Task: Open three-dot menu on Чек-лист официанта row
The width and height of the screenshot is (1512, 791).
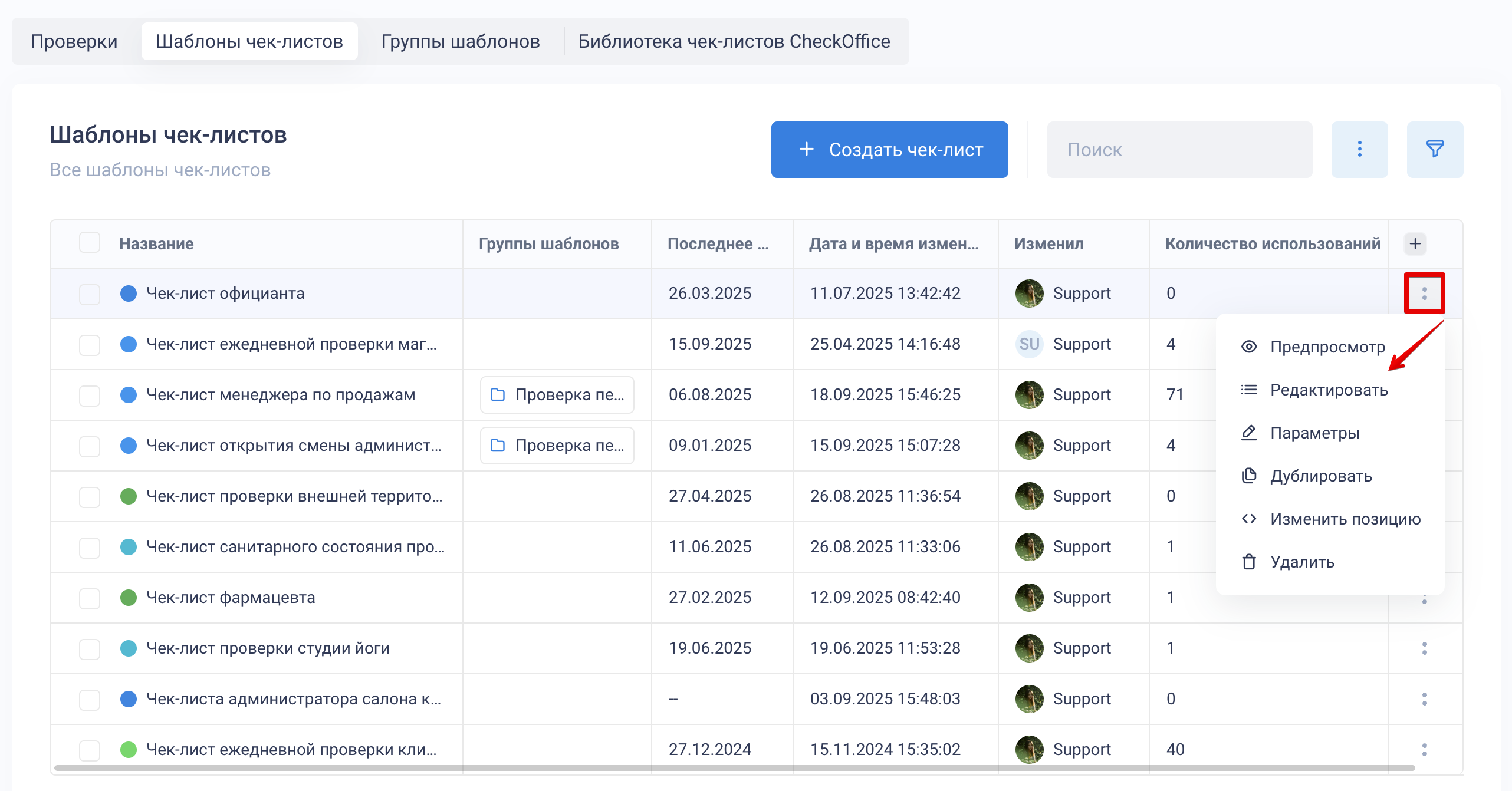Action: pos(1424,293)
